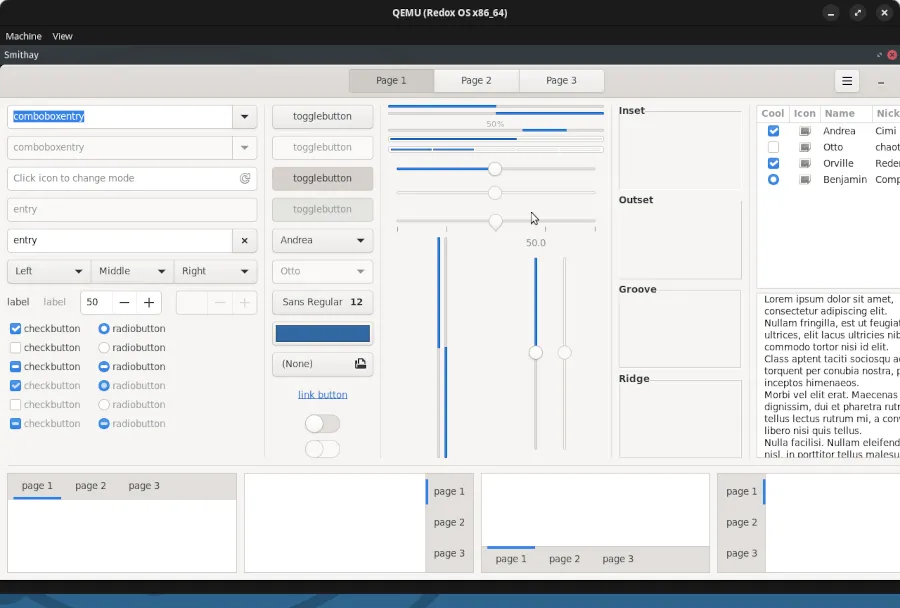
Task: Click the minus button beside the 50 spinbox
Action: tap(124, 302)
